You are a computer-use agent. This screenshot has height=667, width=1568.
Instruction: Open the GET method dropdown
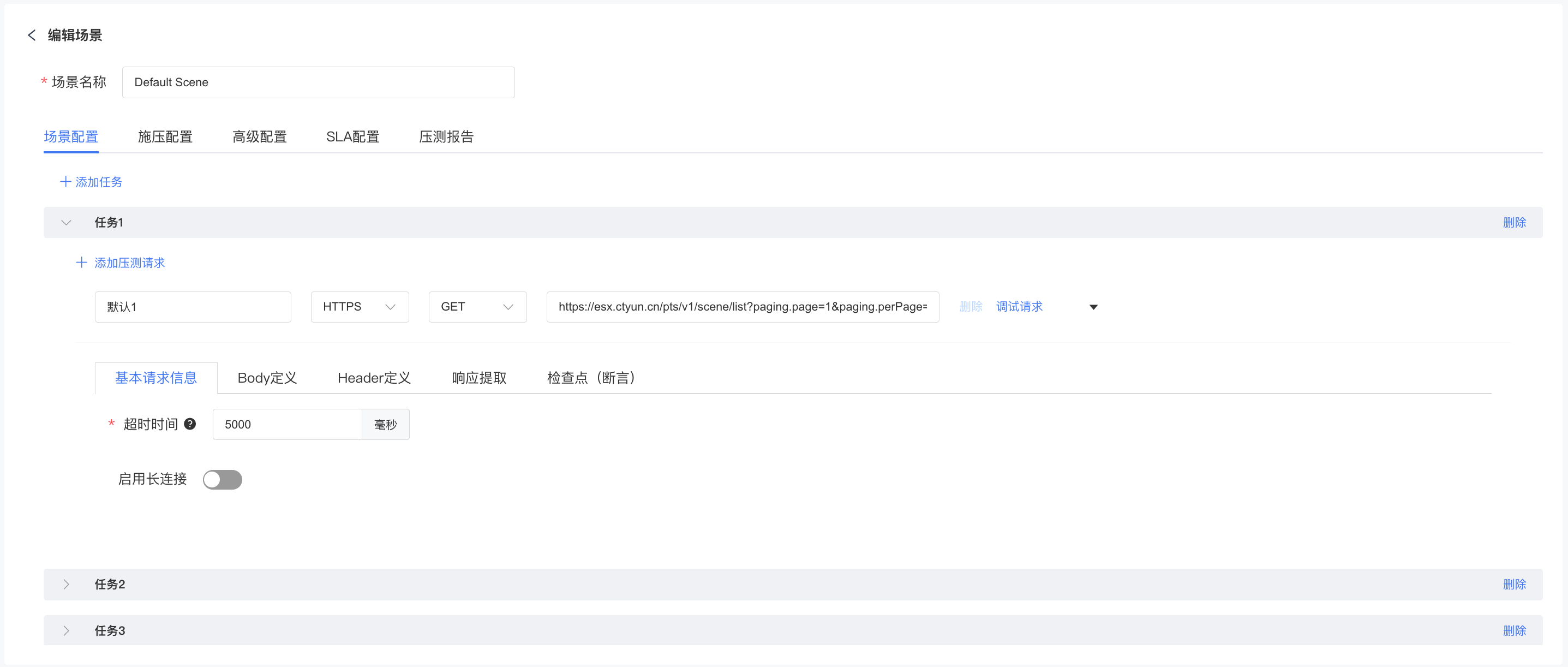coord(477,307)
